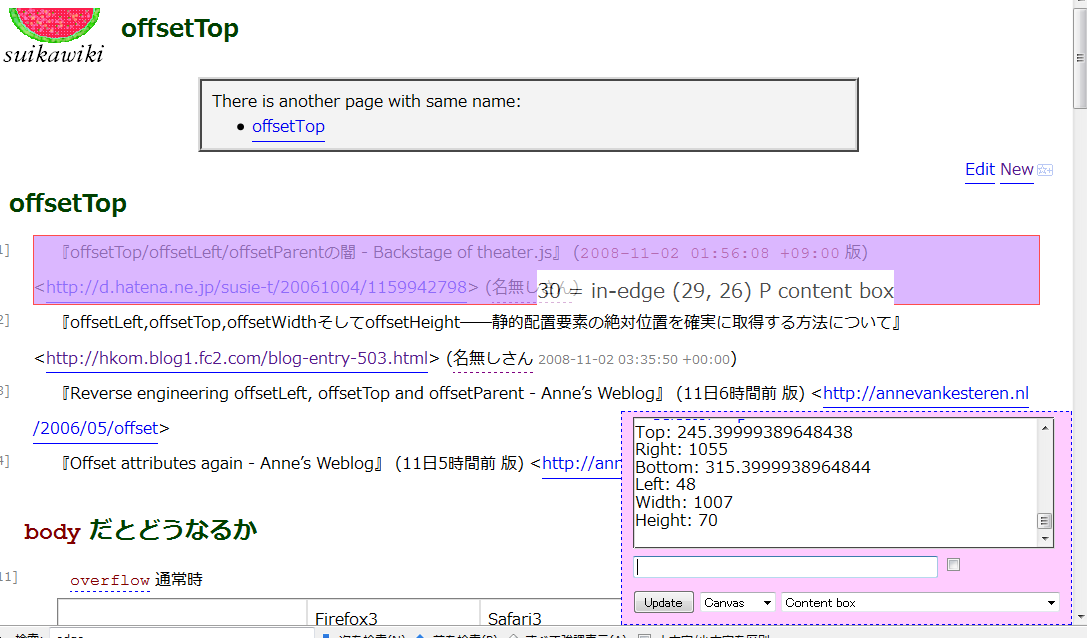Open the Canvas dropdown
1087x638 pixels.
(x=738, y=603)
